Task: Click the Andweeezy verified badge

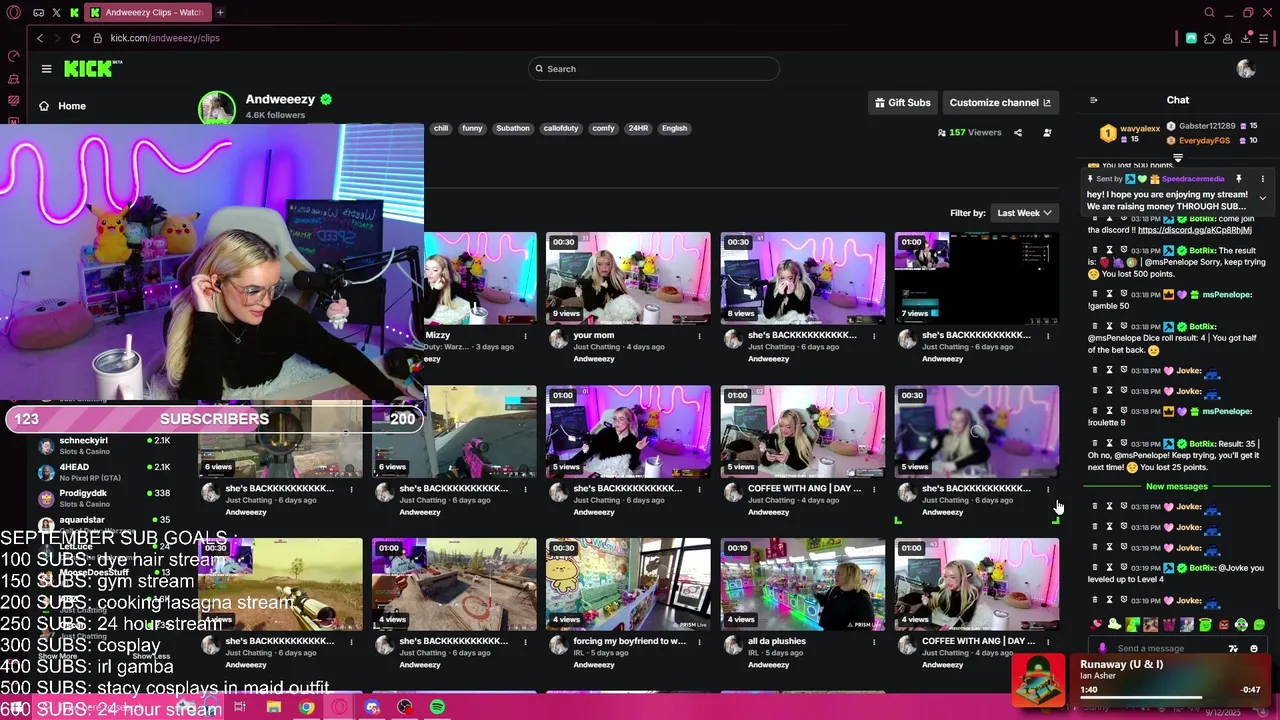Action: [x=326, y=99]
